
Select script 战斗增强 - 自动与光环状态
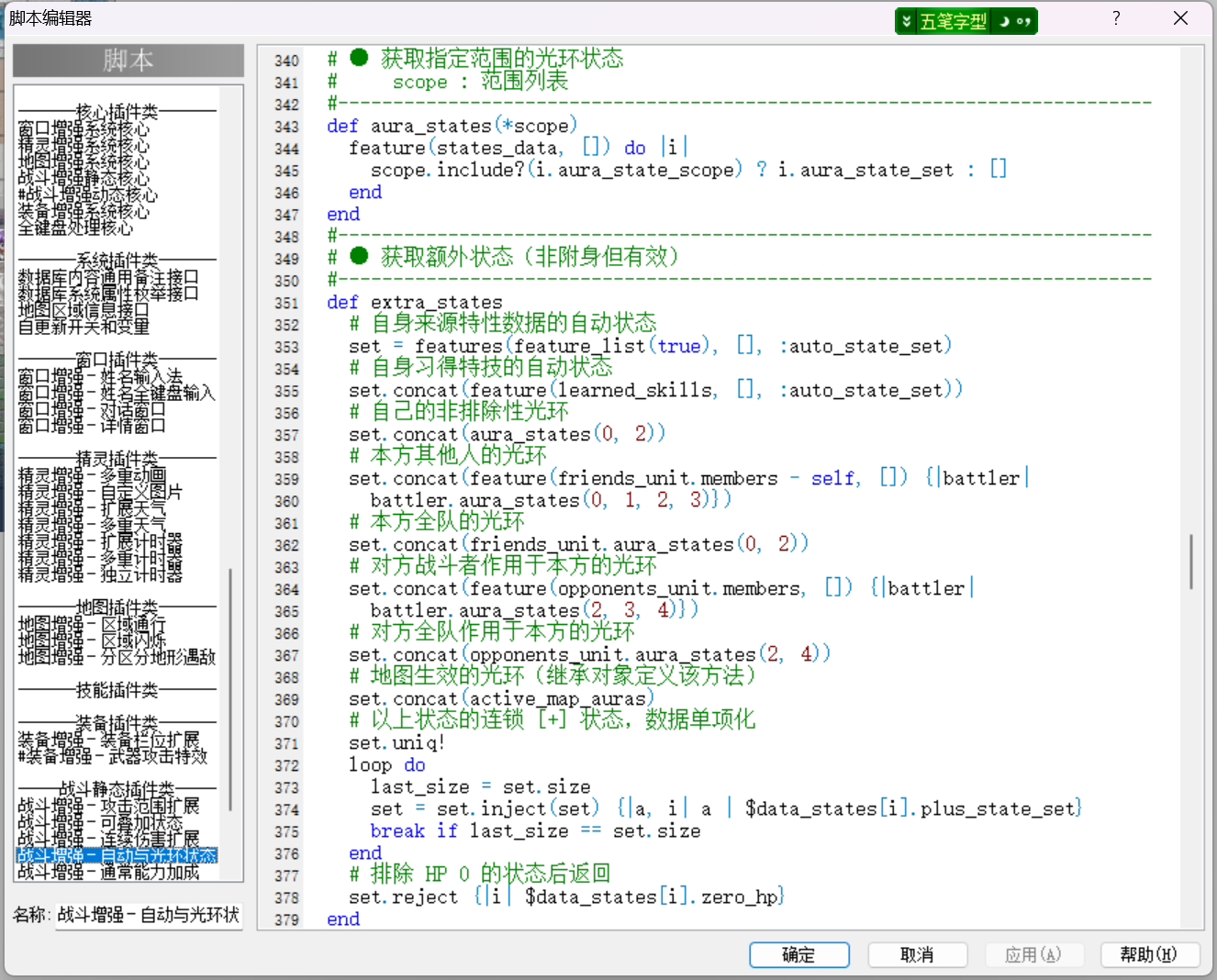(x=117, y=855)
